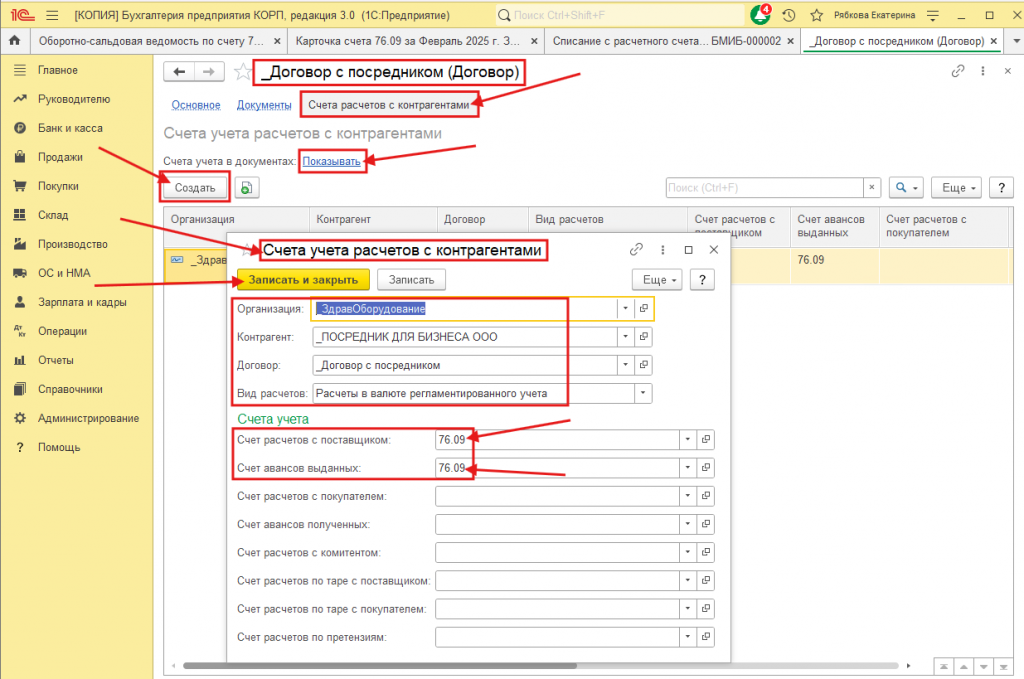This screenshot has height=679, width=1024.
Task: Open favorites star in title bar
Action: pyautogui.click(x=816, y=15)
